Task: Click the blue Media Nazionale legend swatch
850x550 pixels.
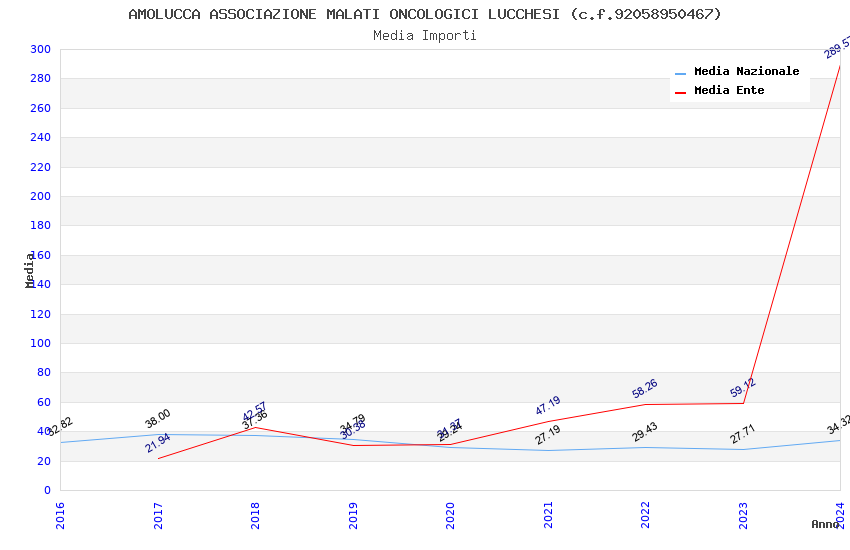Action: [x=680, y=73]
